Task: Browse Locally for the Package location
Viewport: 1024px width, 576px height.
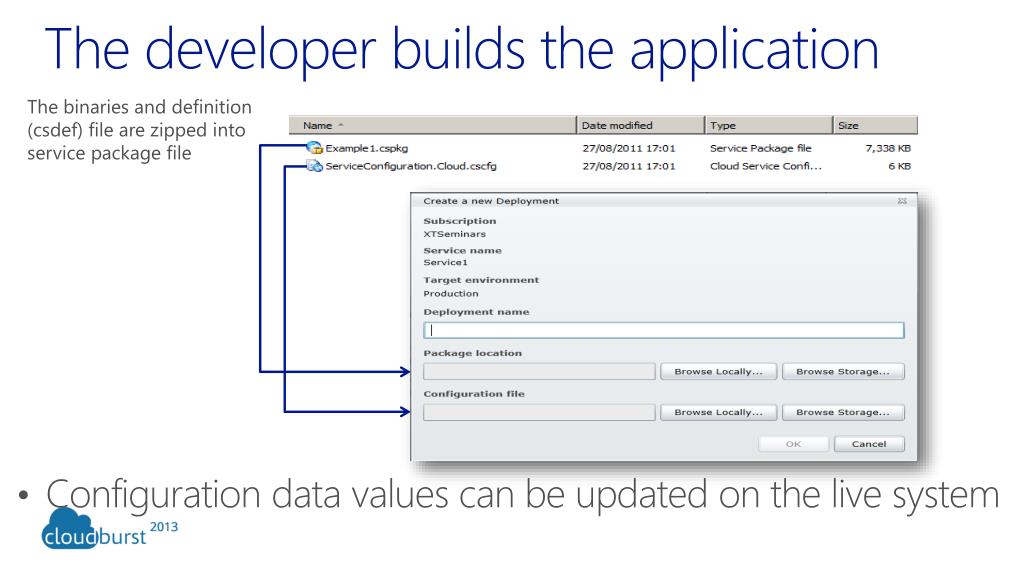Action: tap(718, 372)
